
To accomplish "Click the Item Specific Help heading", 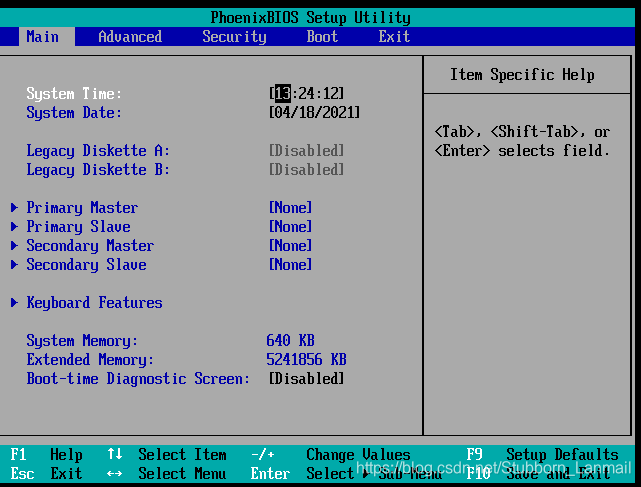I will click(x=522, y=75).
